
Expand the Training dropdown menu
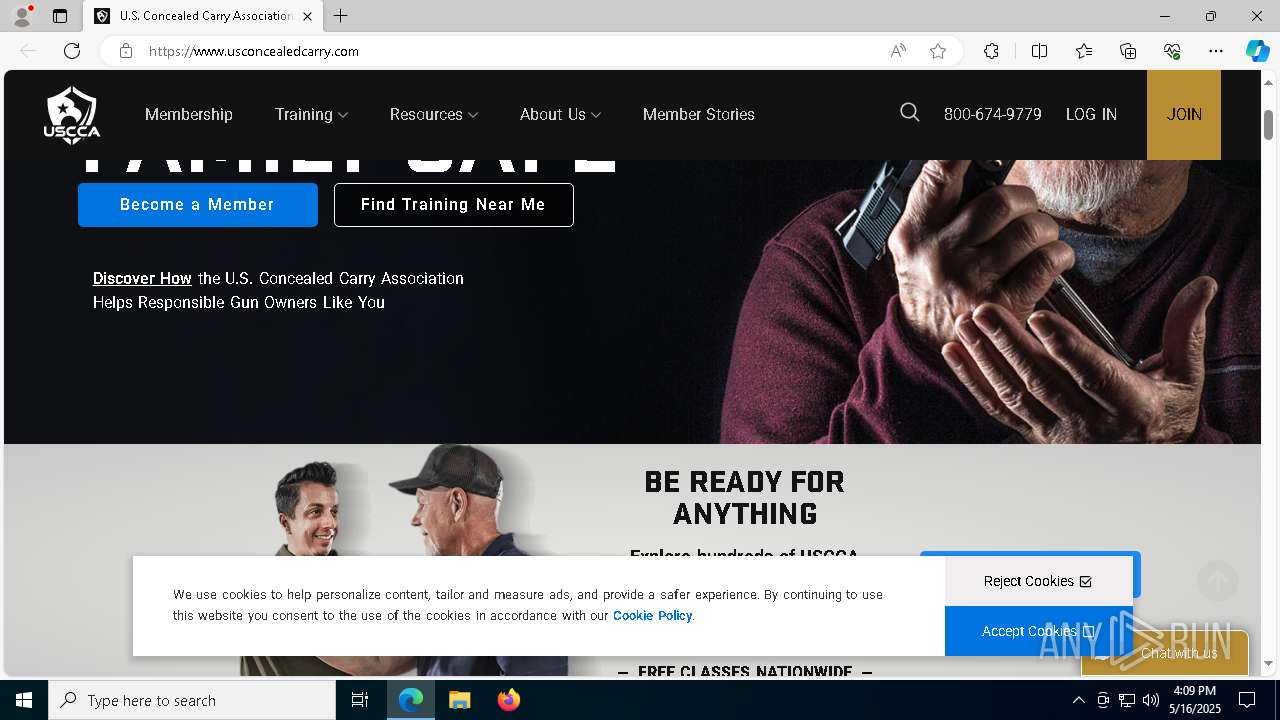click(x=311, y=114)
